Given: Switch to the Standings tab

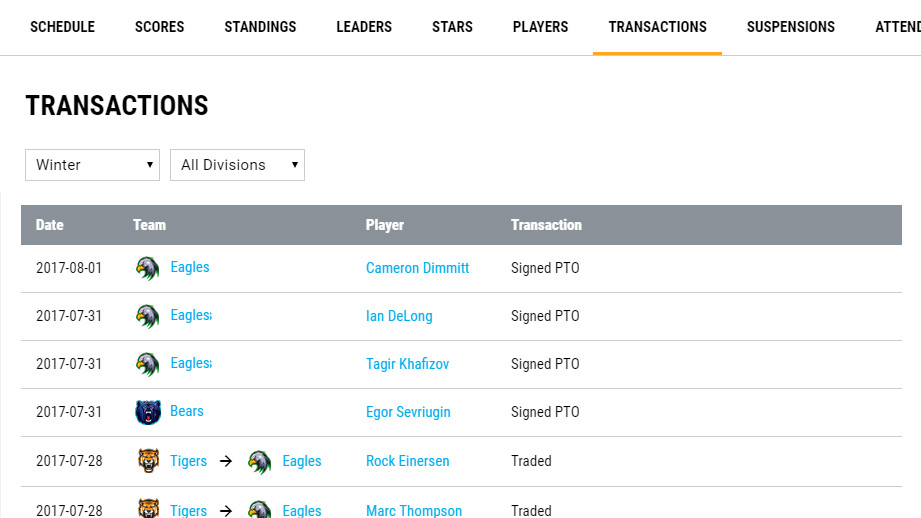Looking at the screenshot, I should (260, 27).
